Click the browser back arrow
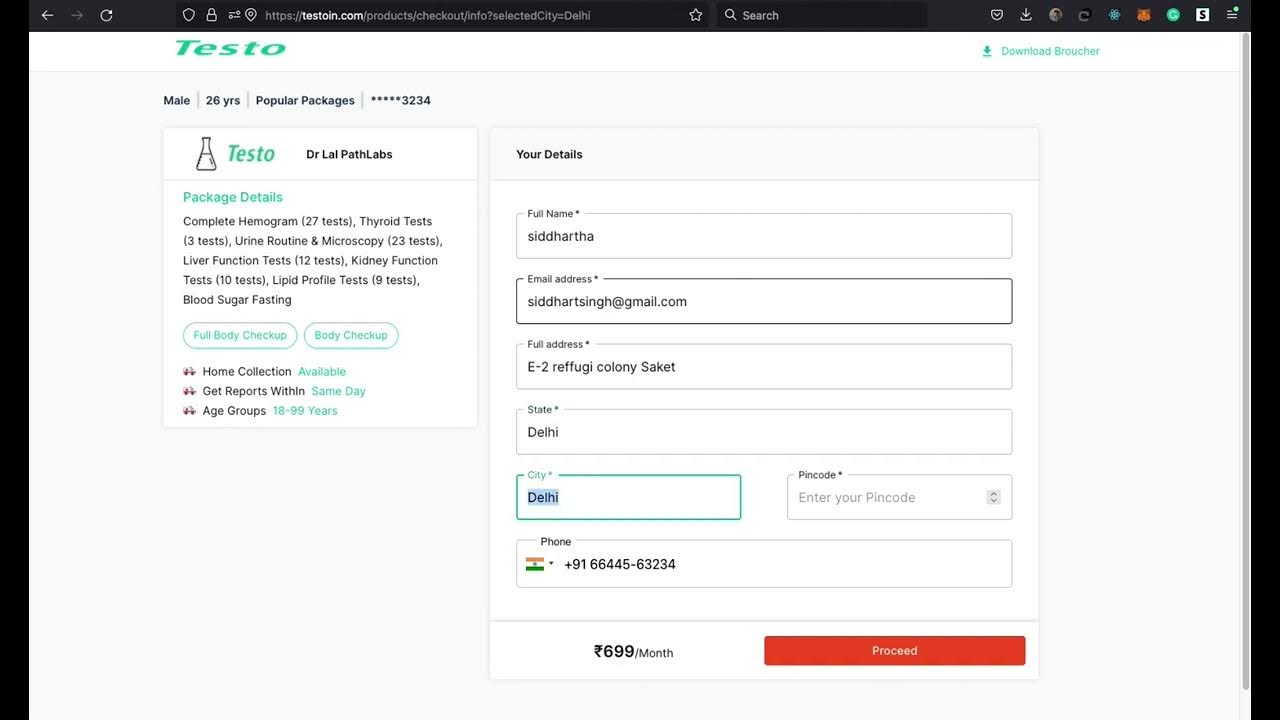 click(47, 15)
